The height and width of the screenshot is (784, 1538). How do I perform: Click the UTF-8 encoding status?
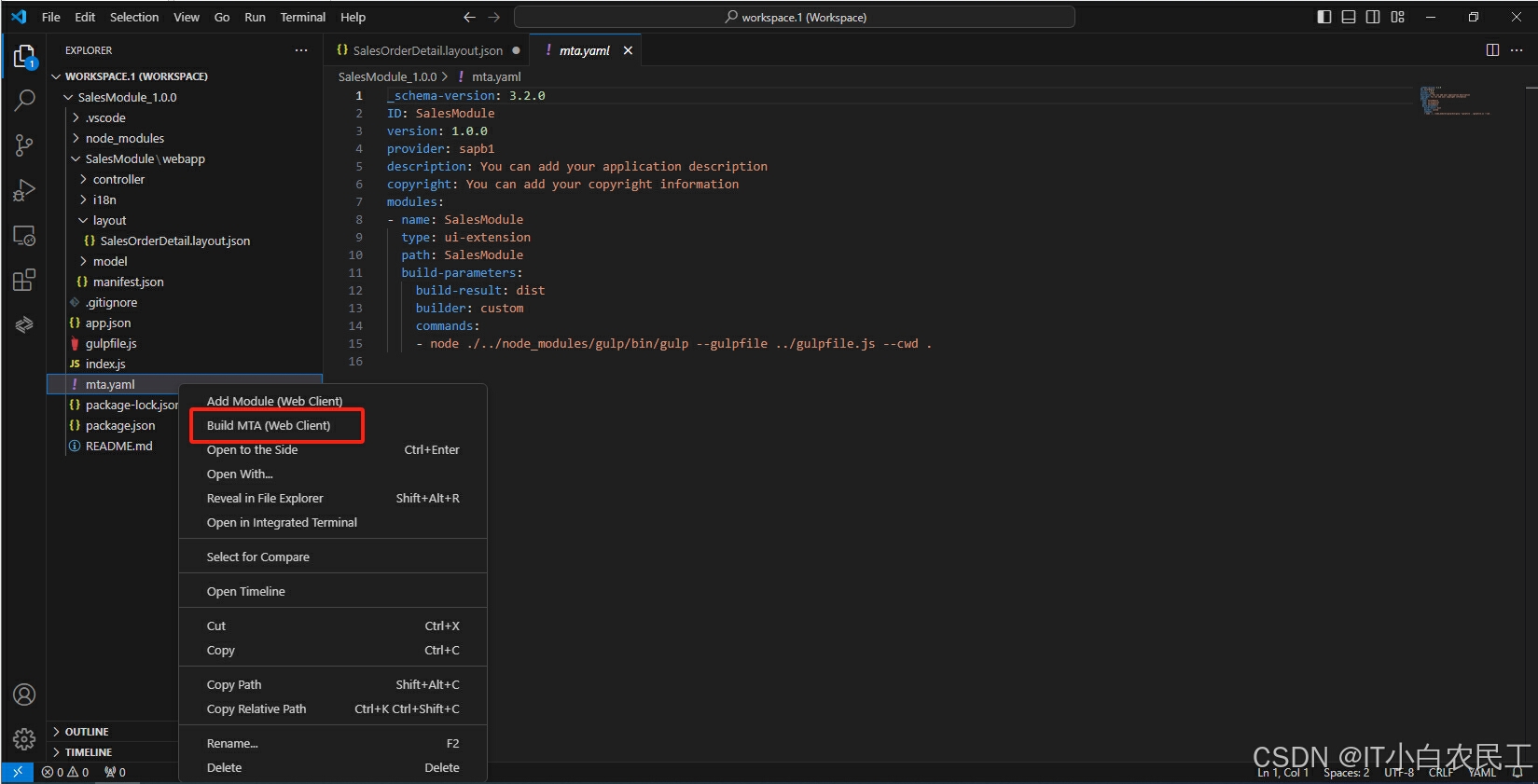(x=1399, y=772)
